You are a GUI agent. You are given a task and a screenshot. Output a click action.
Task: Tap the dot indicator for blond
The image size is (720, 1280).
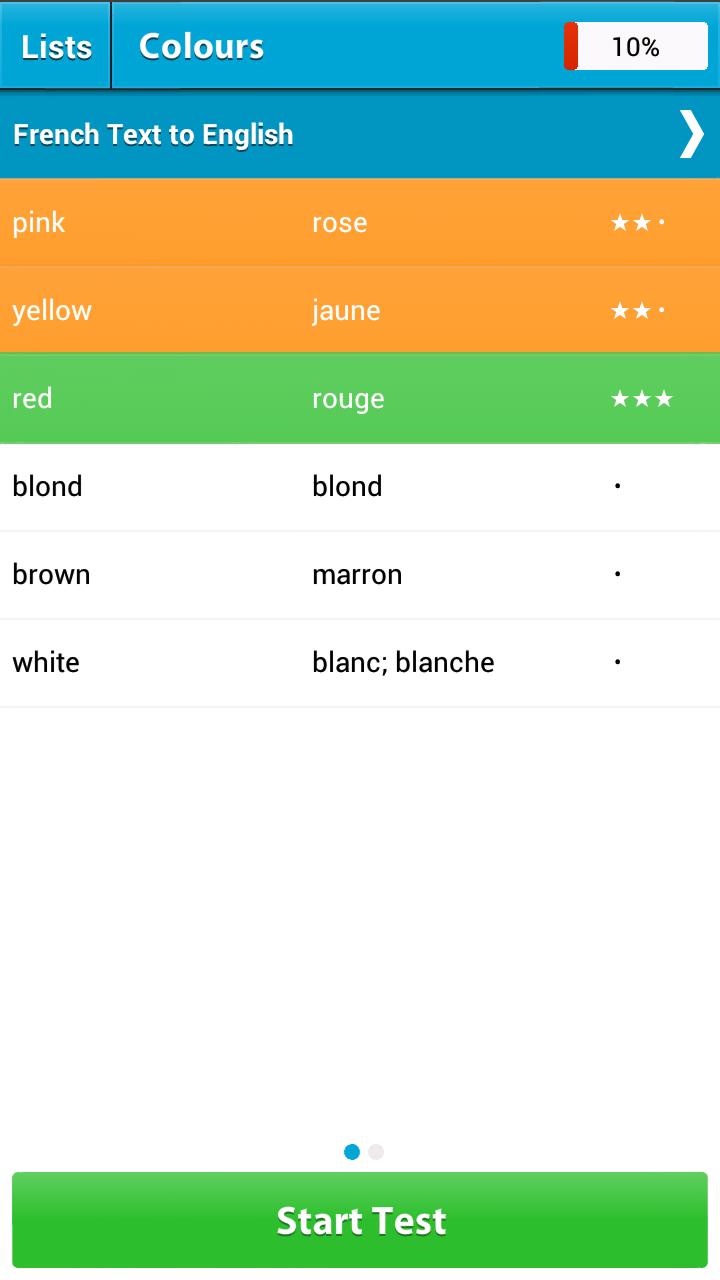pos(618,487)
